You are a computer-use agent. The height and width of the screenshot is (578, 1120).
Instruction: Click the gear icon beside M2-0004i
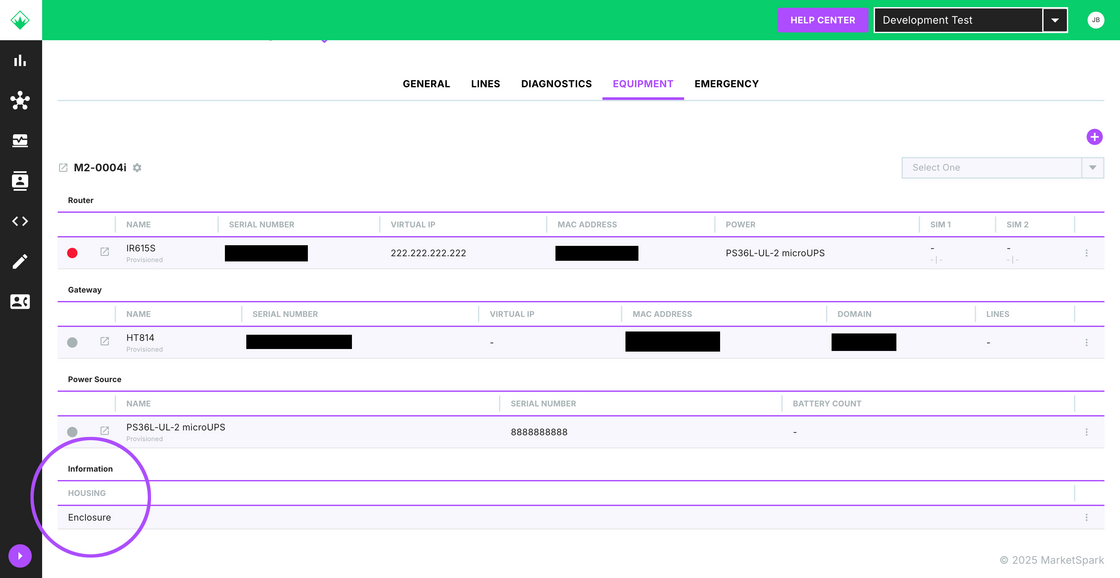point(137,168)
